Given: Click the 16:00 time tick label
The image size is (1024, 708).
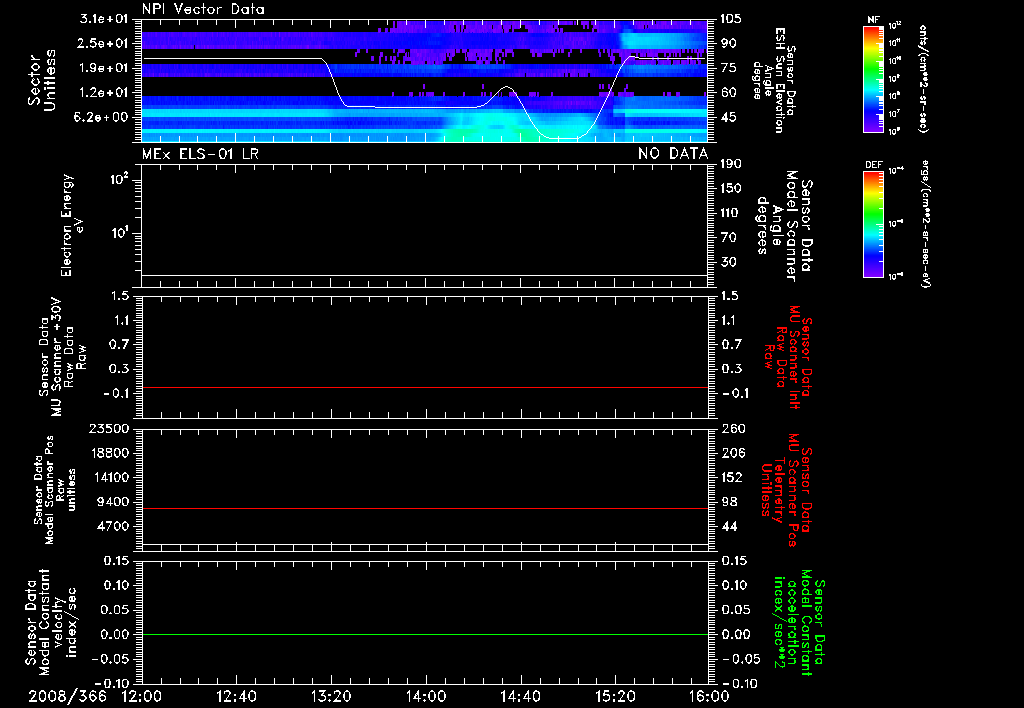Looking at the screenshot, I should (709, 696).
